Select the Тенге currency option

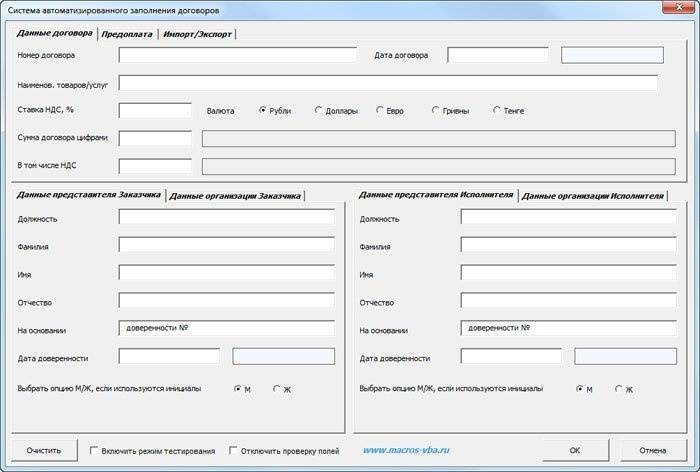(497, 110)
